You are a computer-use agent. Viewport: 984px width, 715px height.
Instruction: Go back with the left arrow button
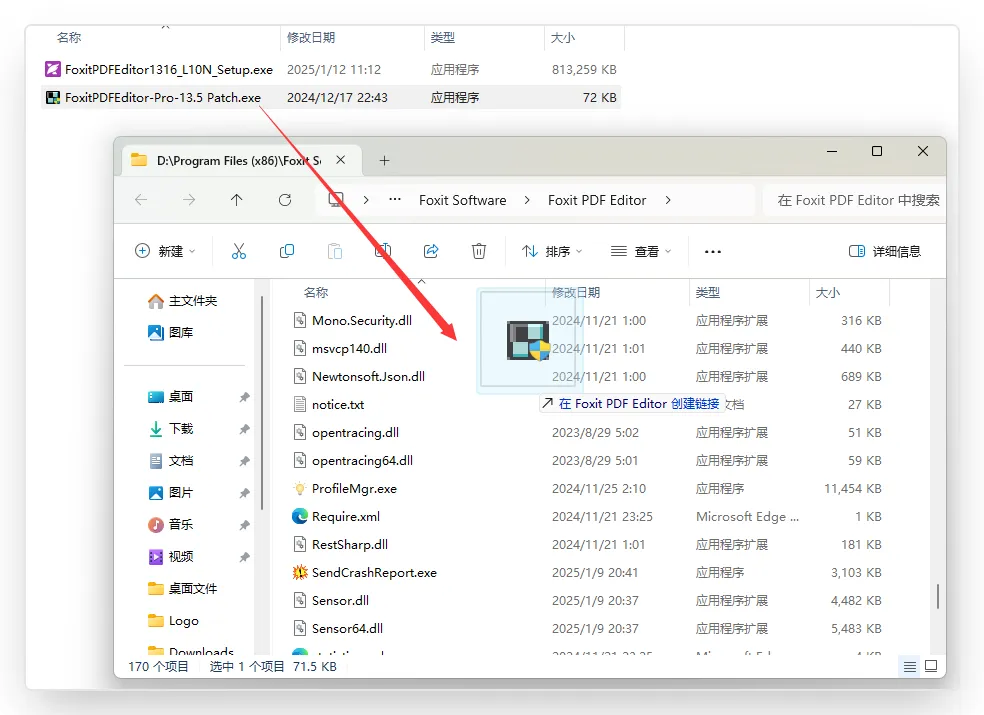pyautogui.click(x=141, y=200)
